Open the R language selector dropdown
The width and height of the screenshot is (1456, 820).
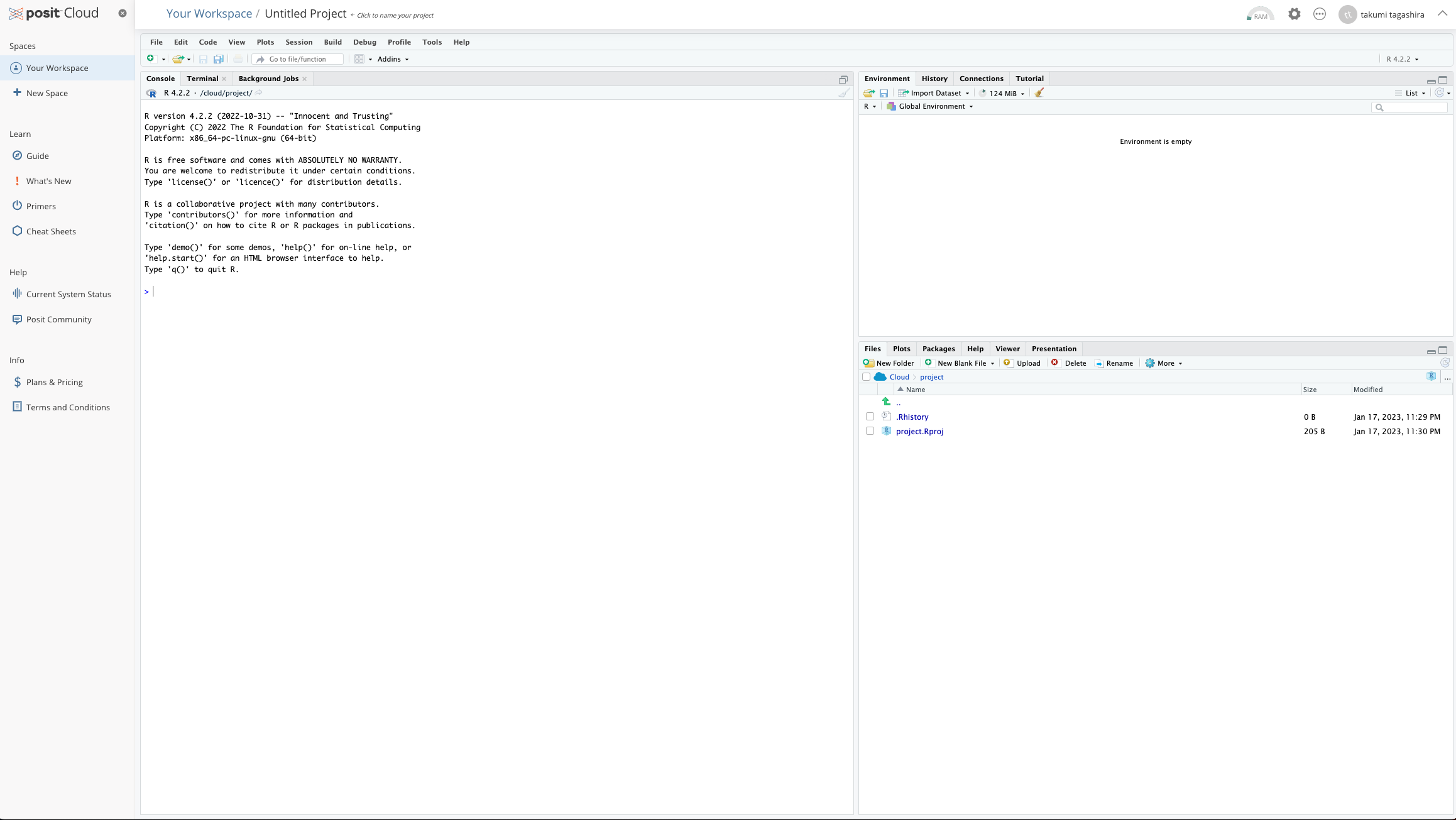[x=870, y=106]
